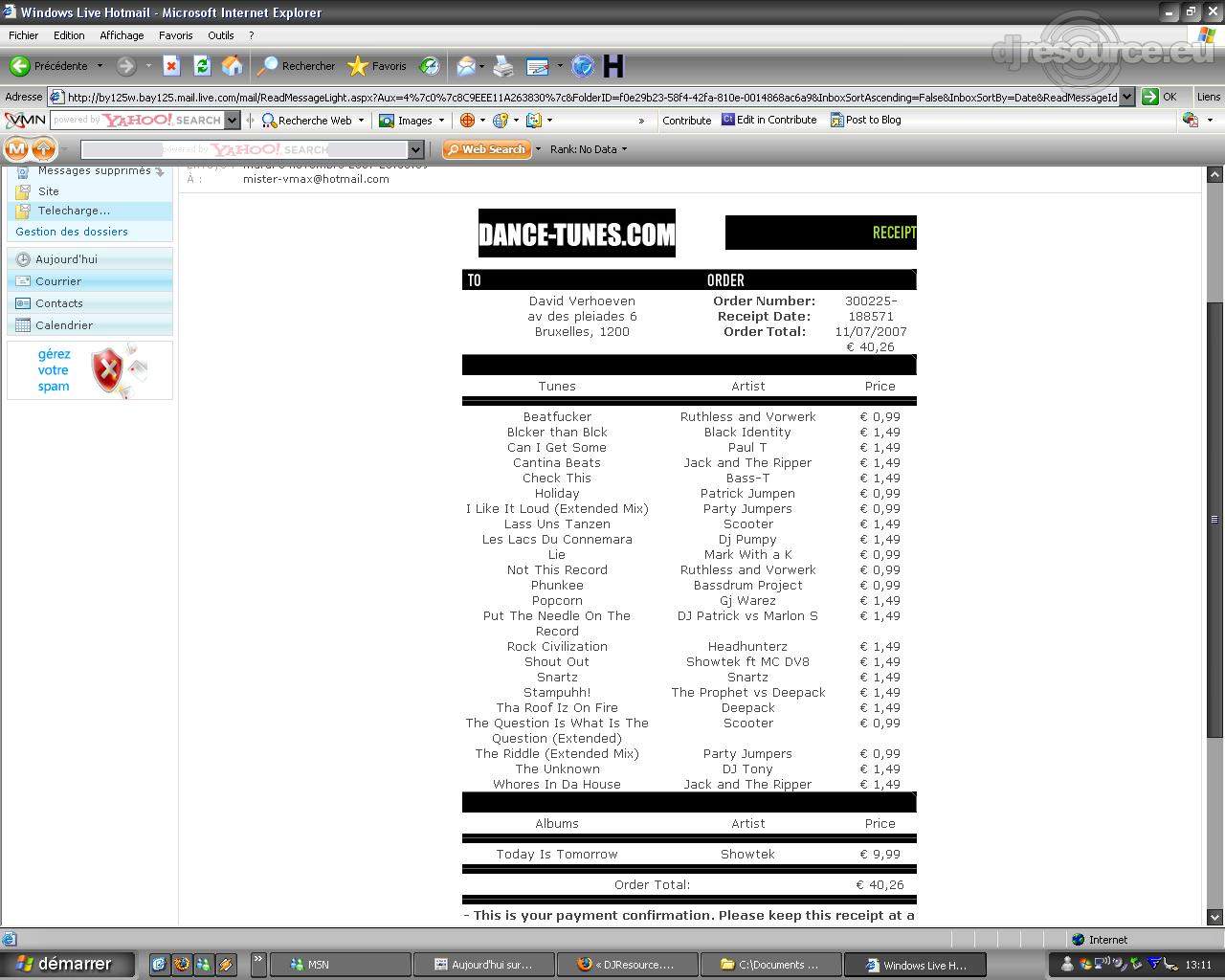Open the ? help menu
Screen dimensions: 1225x980
click(251, 35)
